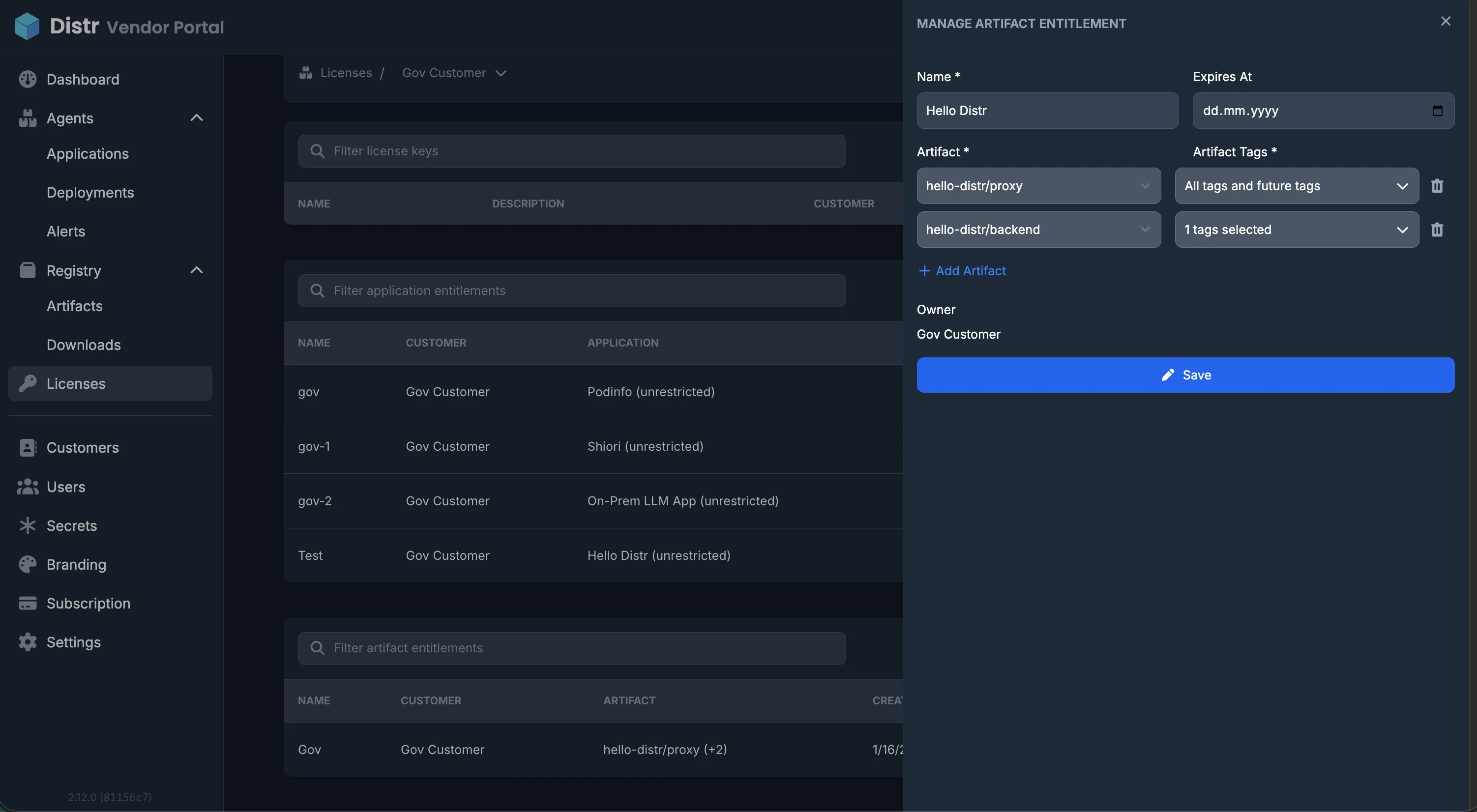Expand the Gov Customer breadcrumb dropdown

point(500,73)
